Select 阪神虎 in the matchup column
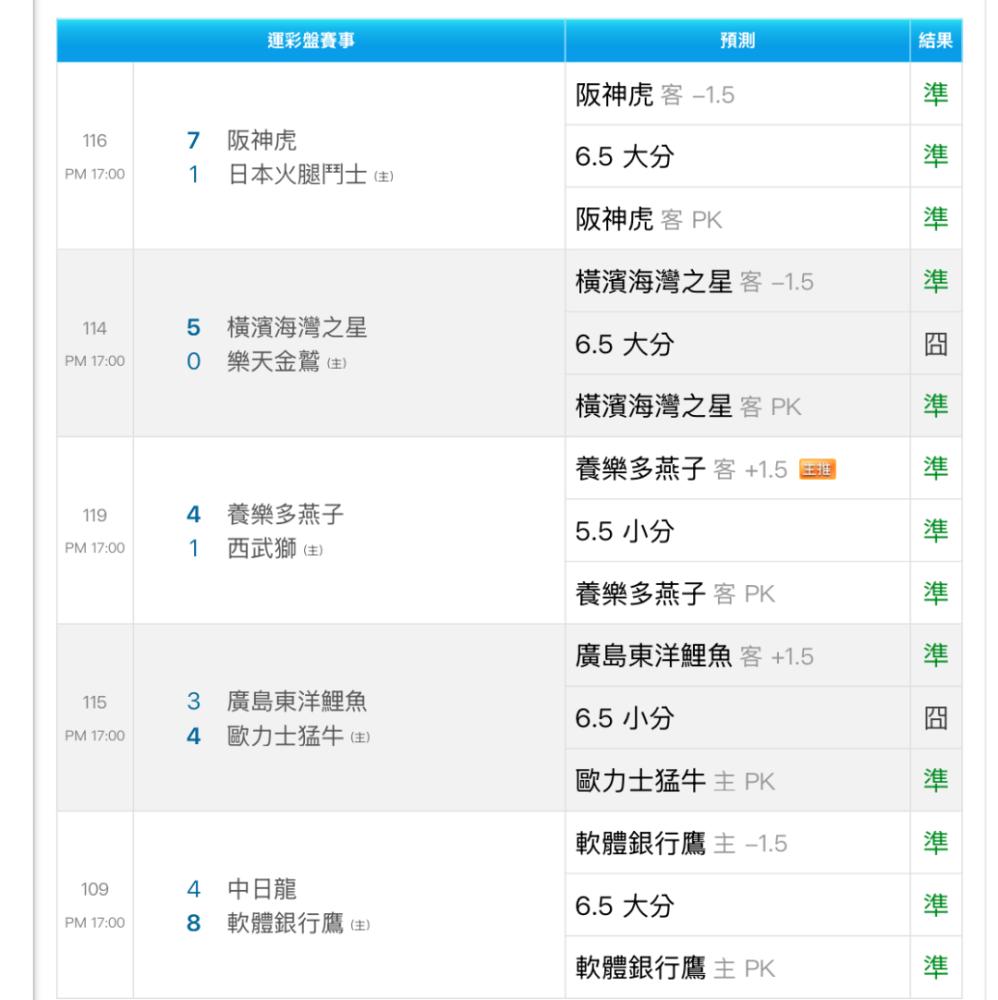The image size is (998, 1000). click(x=262, y=140)
